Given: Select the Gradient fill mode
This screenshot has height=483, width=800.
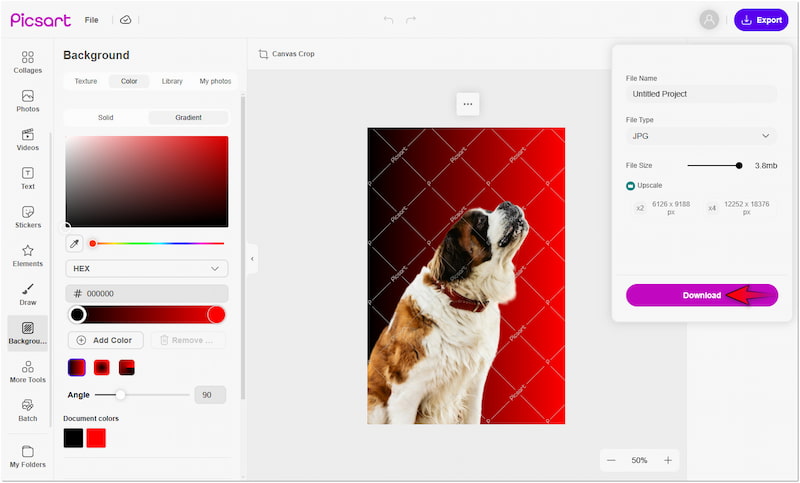Looking at the screenshot, I should click(x=188, y=118).
